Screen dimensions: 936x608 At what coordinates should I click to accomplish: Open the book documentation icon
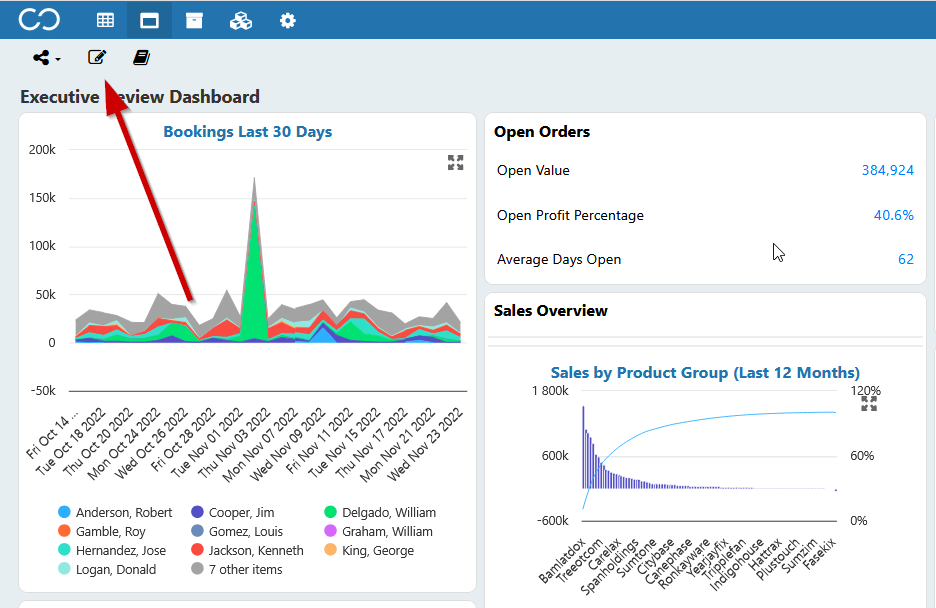141,57
